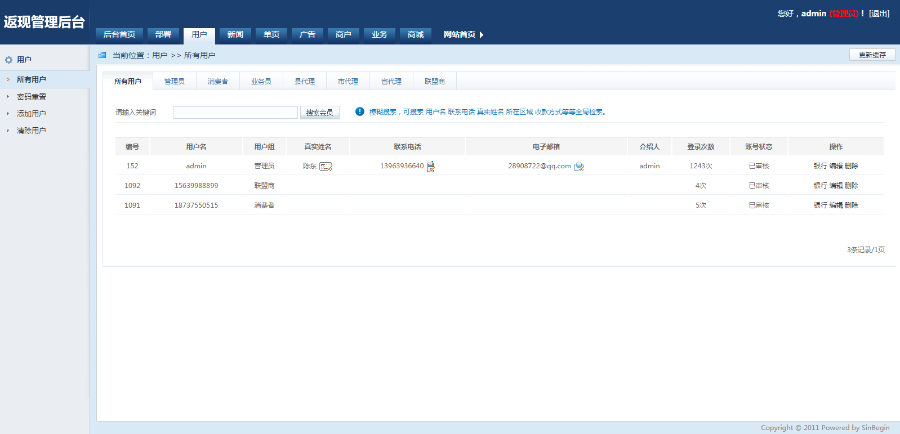
Task: Click the ID card icon beside 陈东
Action: (x=326, y=166)
